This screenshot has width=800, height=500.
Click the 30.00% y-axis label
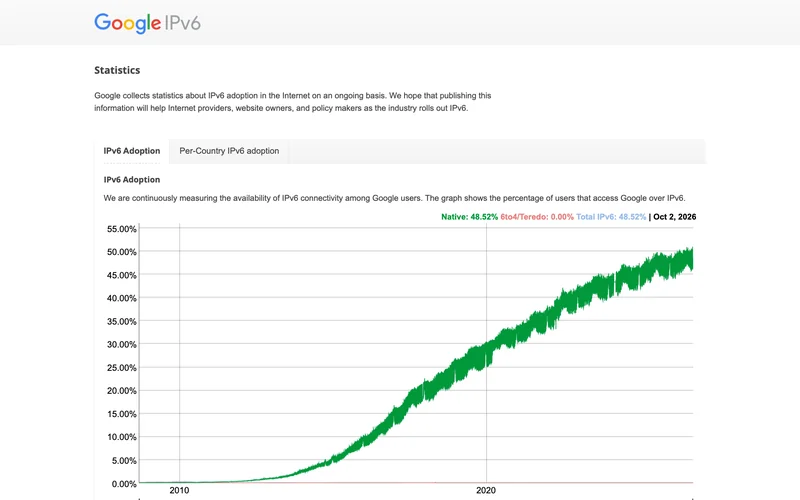[x=121, y=345]
